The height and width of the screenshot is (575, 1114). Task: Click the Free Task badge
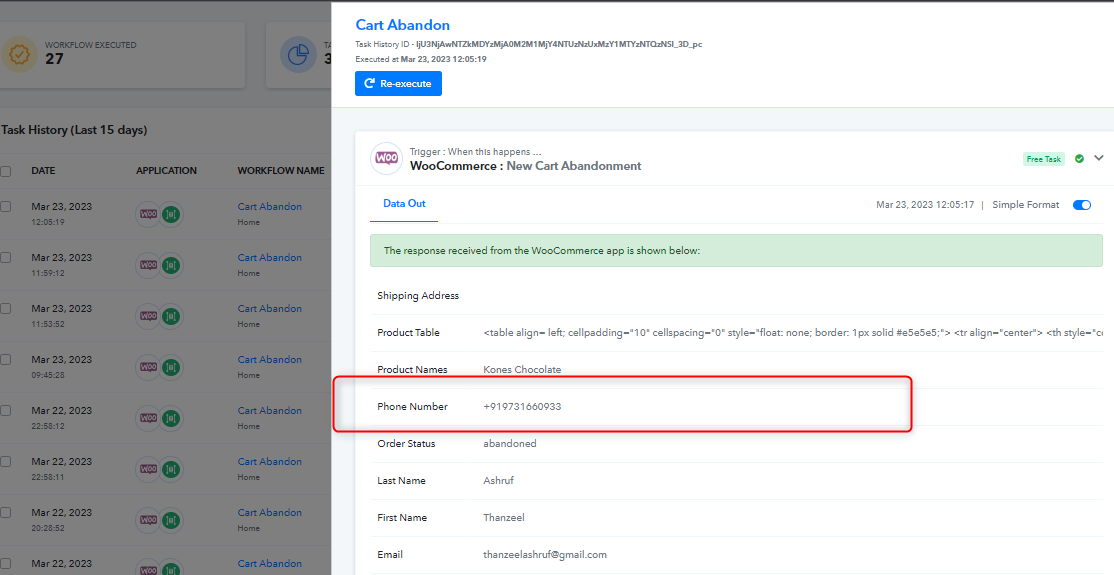click(x=1044, y=159)
